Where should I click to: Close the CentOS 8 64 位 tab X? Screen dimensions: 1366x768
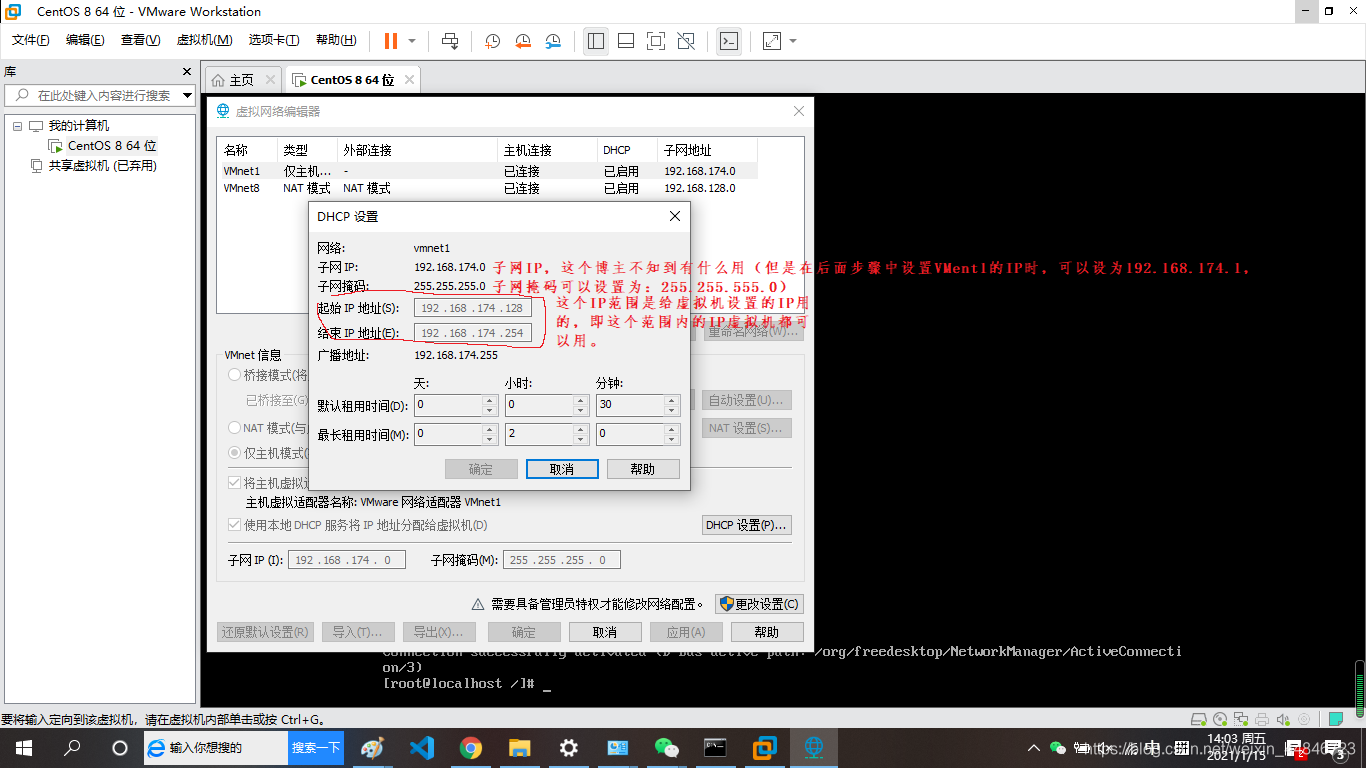(x=407, y=80)
